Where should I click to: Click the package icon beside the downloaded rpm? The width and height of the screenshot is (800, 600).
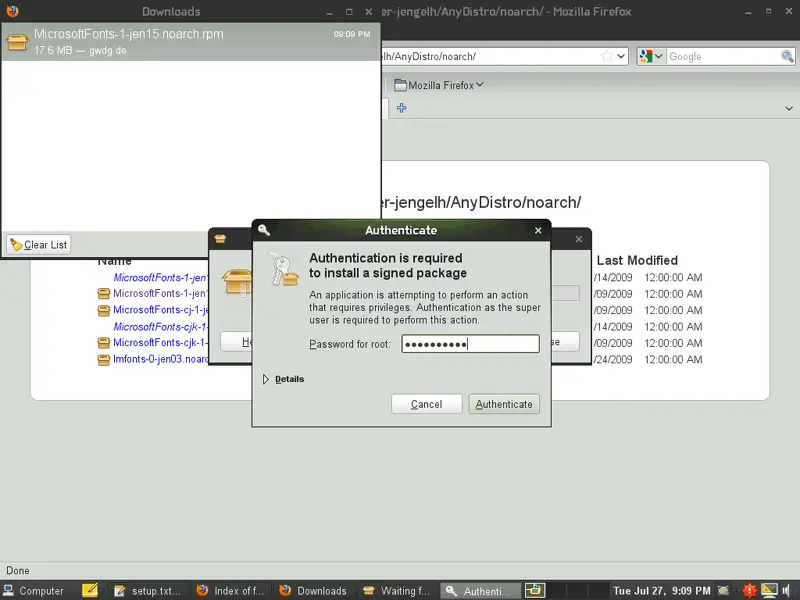(17, 42)
